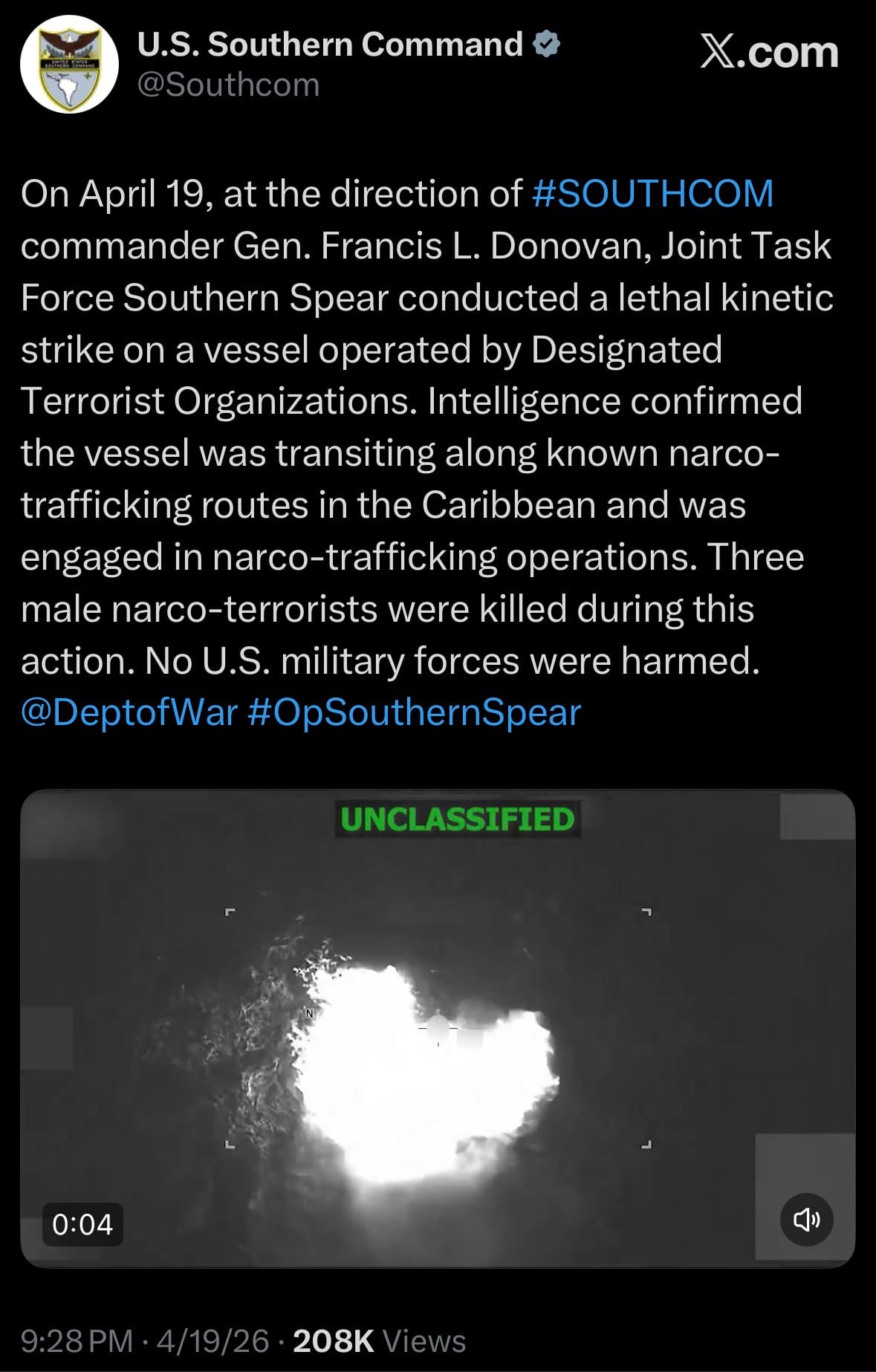Toggle the video sound speaker icon

click(806, 1220)
